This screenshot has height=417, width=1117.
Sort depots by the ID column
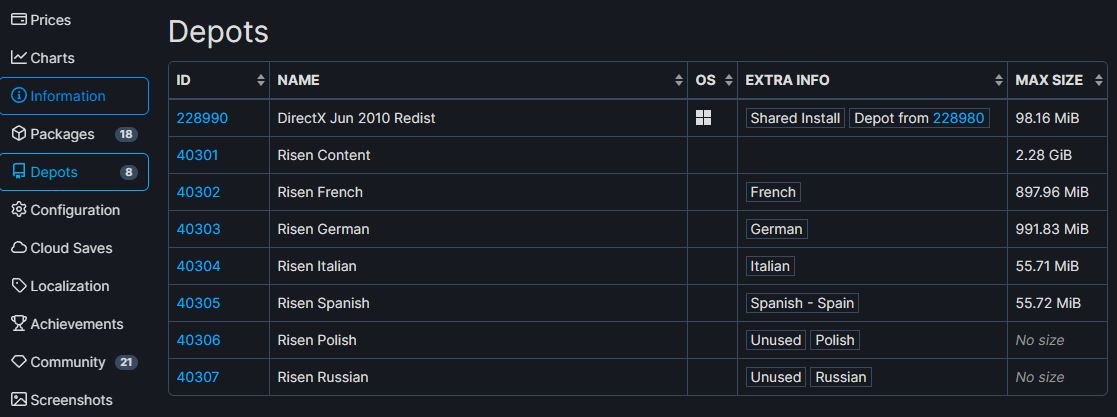(261, 80)
